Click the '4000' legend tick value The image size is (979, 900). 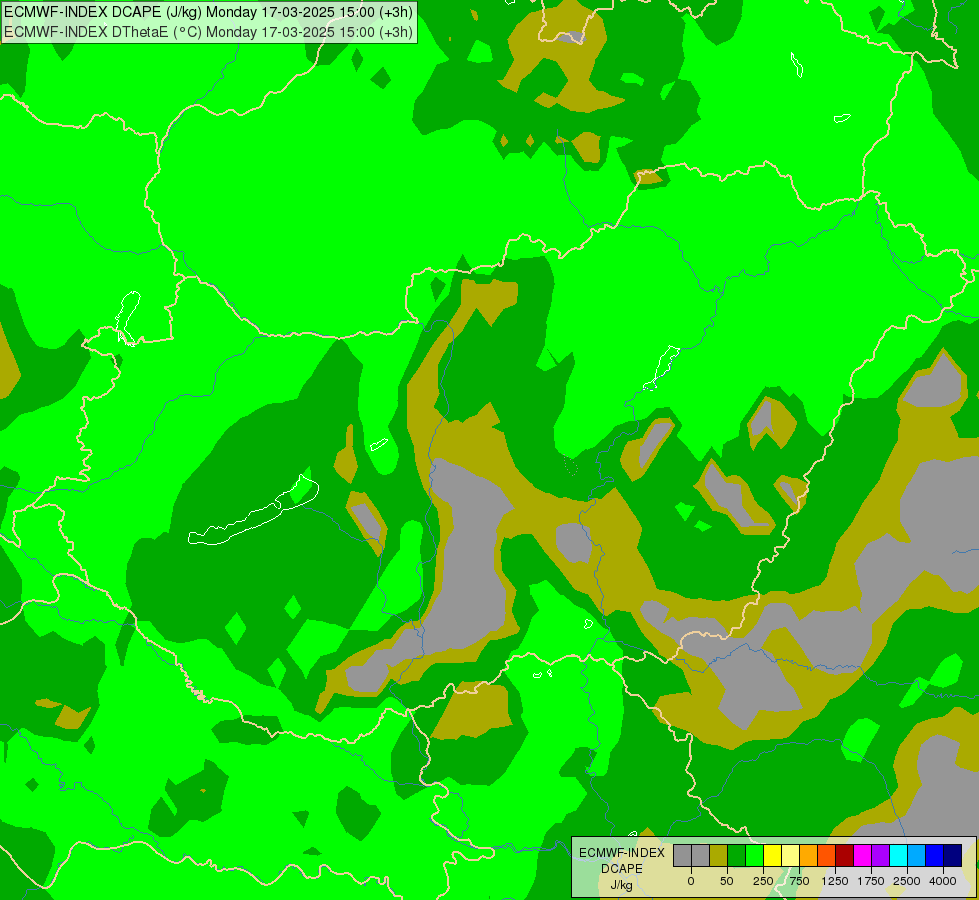943,881
